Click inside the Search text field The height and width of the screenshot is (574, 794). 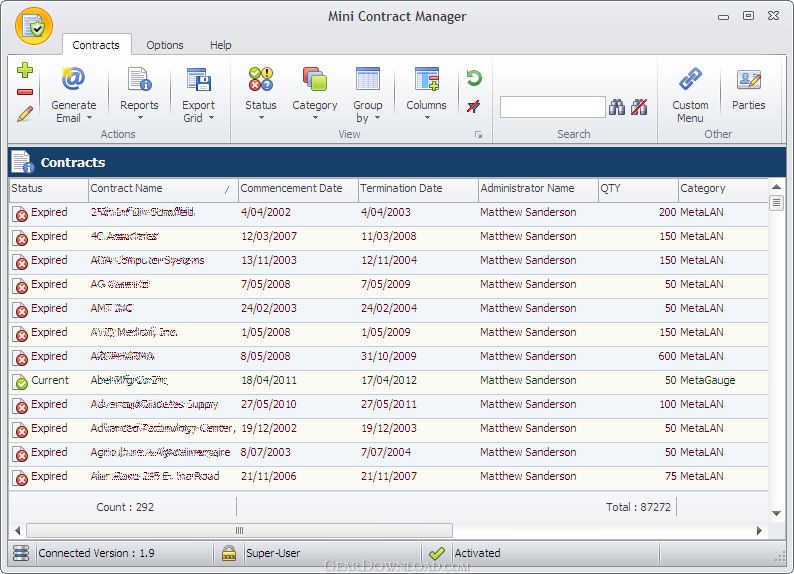point(552,107)
